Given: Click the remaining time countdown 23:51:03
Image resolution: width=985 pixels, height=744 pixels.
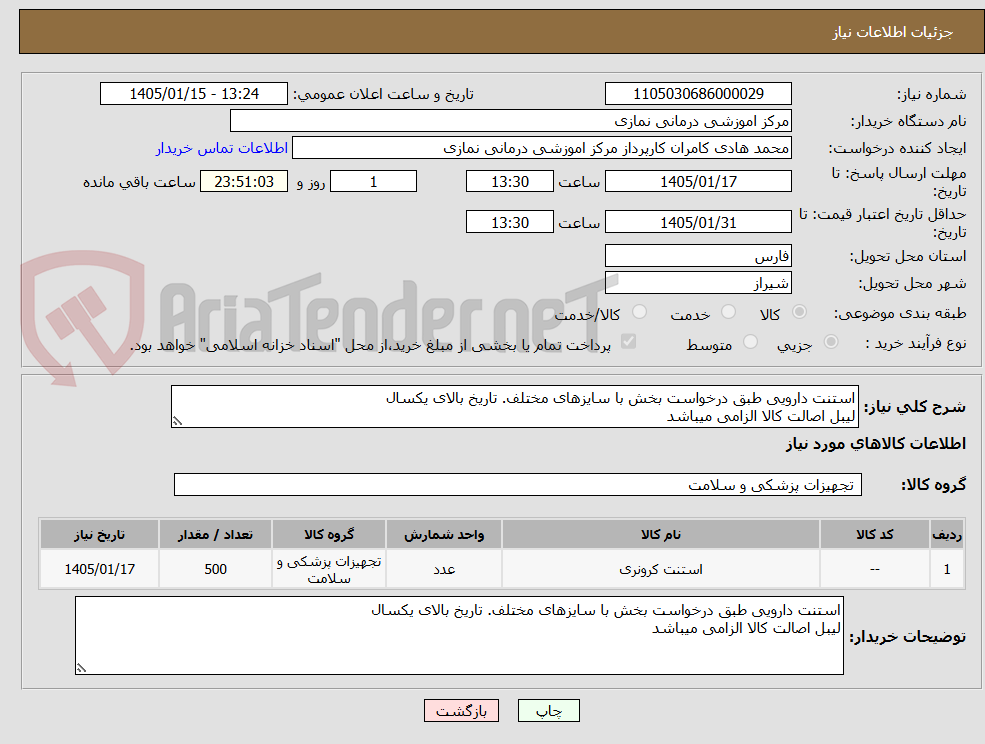Looking at the screenshot, I should [244, 182].
